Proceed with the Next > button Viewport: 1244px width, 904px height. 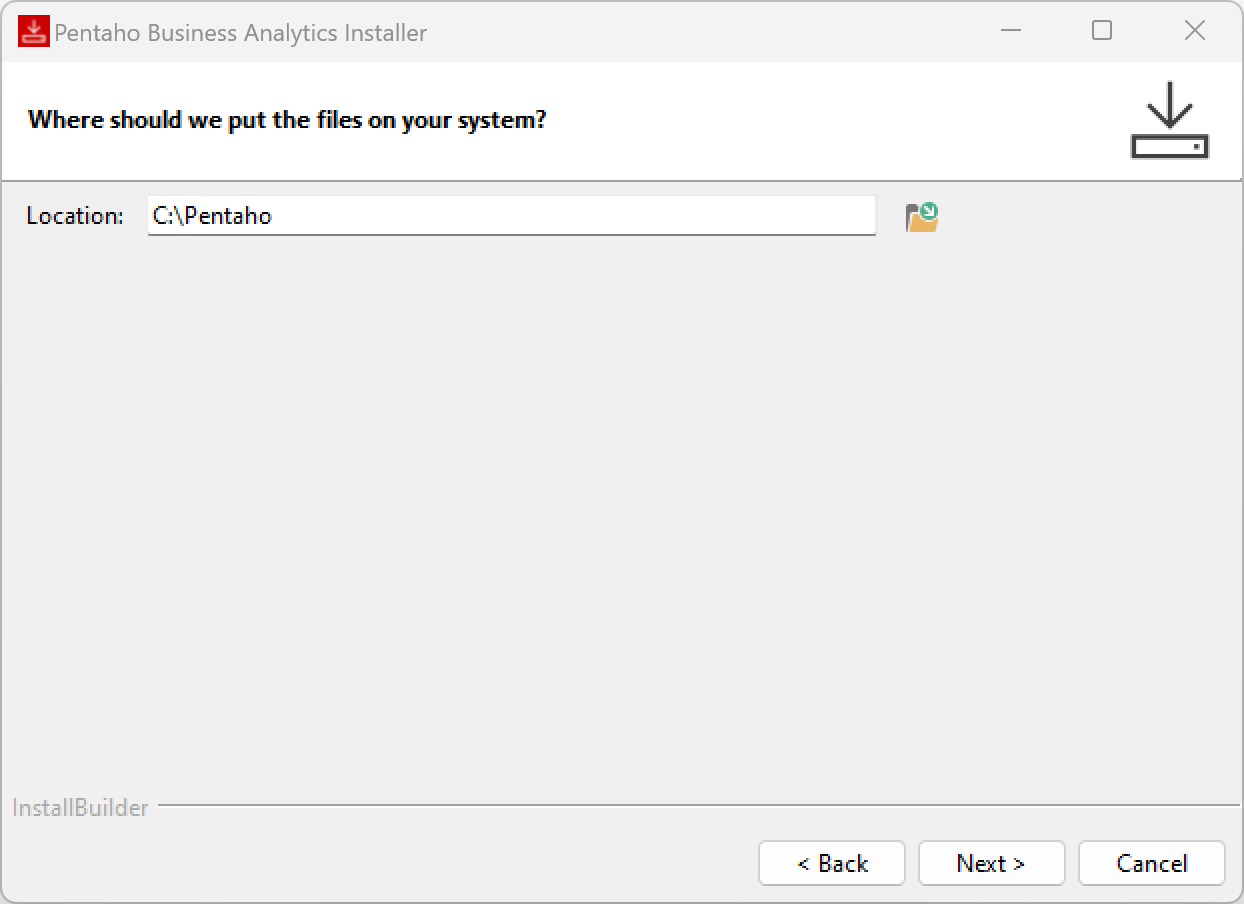[991, 863]
